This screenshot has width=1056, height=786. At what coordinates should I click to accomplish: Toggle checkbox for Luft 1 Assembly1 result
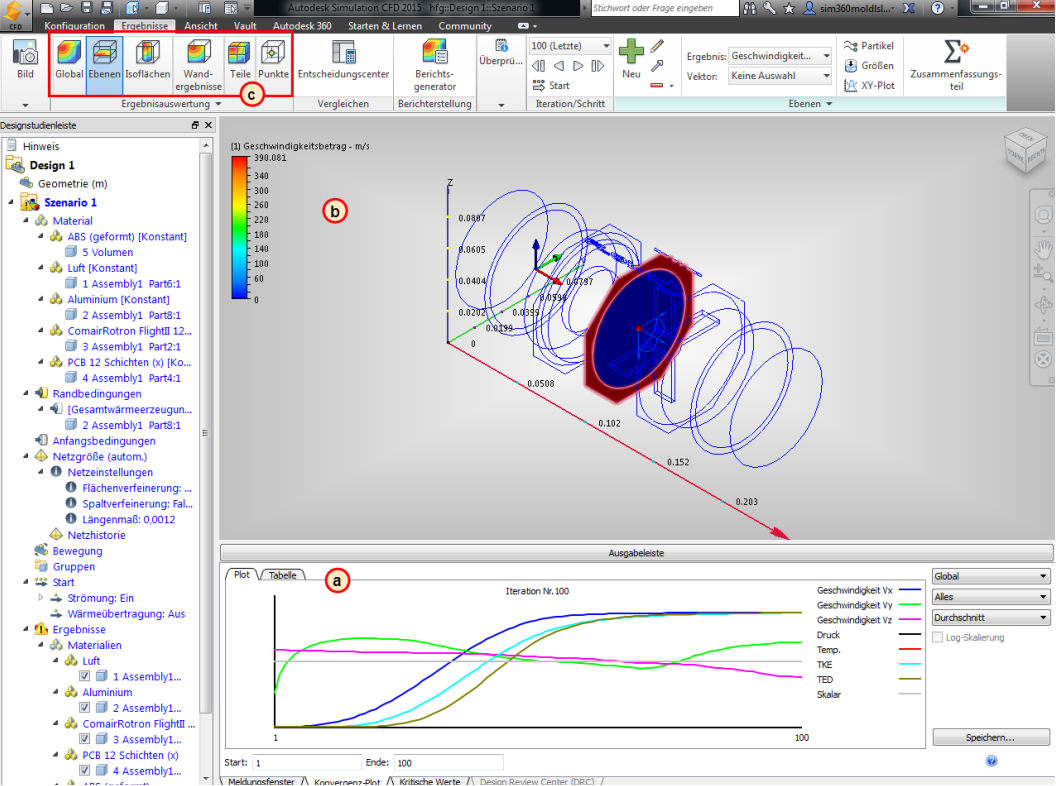pyautogui.click(x=84, y=676)
